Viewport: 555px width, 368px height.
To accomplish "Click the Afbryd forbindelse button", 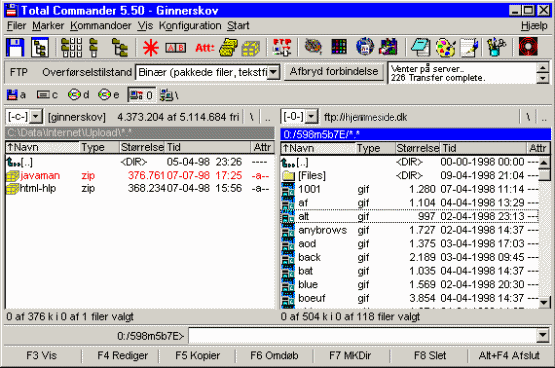I will pos(334,72).
